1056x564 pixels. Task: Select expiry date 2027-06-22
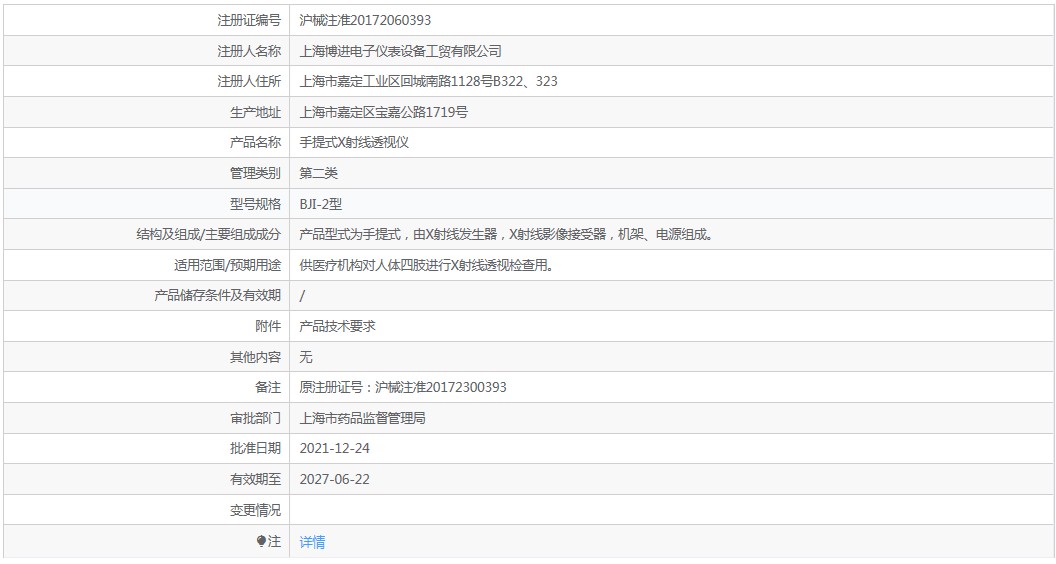335,480
